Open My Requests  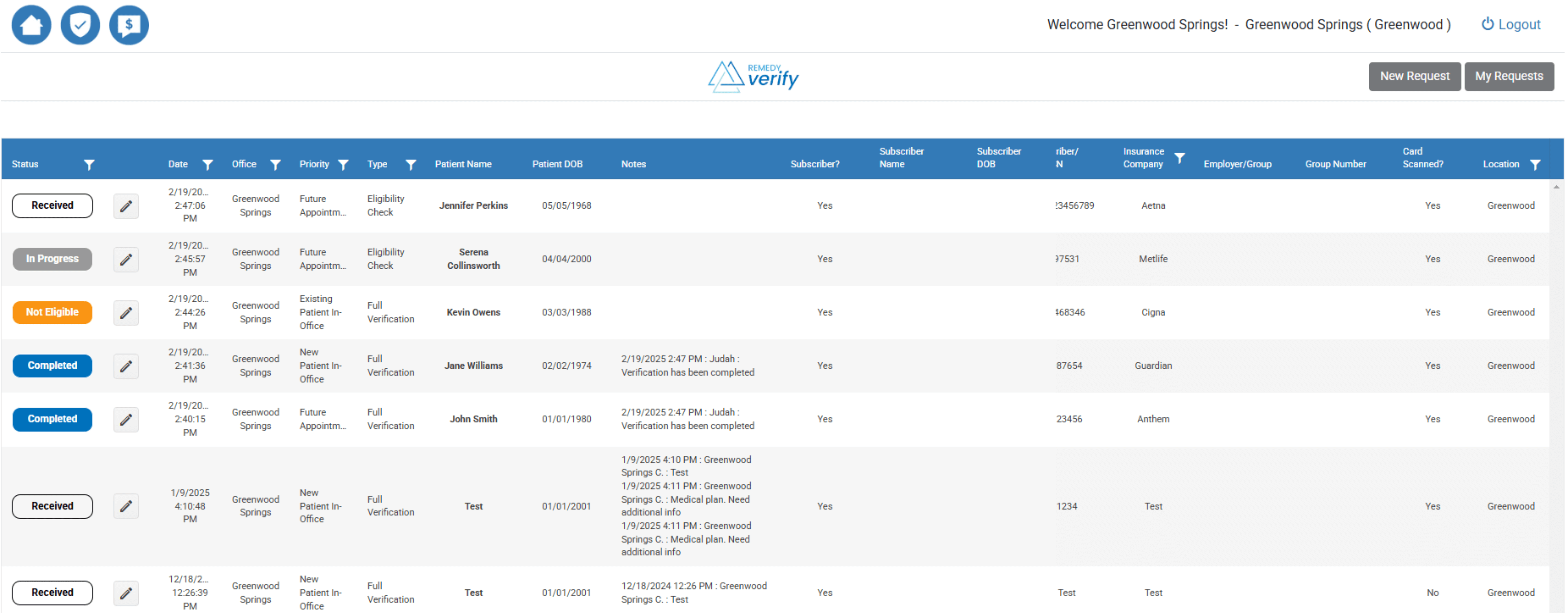point(1509,76)
